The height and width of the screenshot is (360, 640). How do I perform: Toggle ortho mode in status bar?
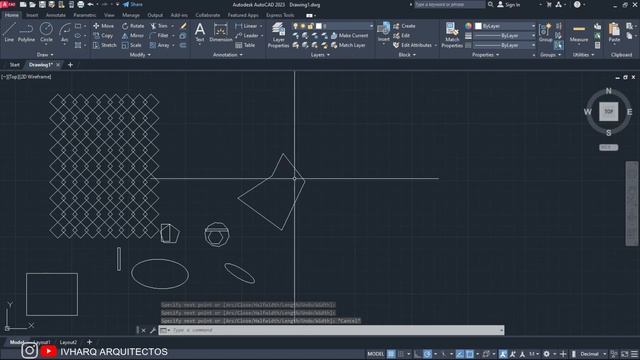pos(417,354)
